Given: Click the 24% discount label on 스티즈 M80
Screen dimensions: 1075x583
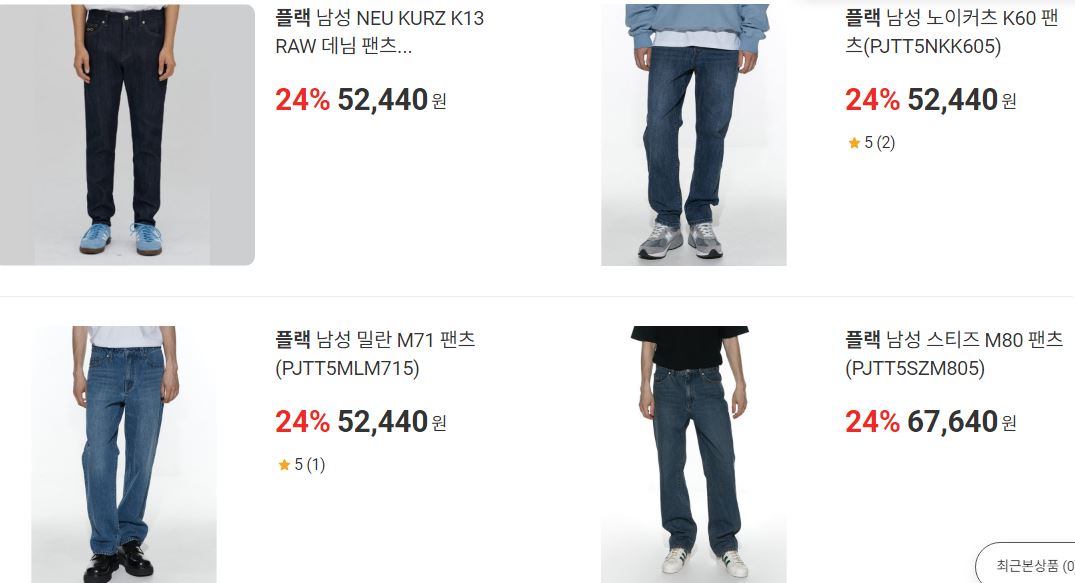Looking at the screenshot, I should pos(872,422).
